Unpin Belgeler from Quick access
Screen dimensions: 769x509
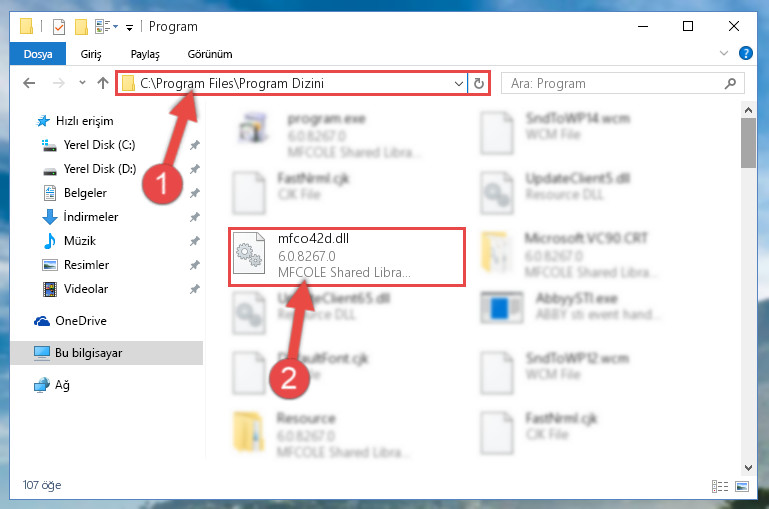(x=195, y=193)
